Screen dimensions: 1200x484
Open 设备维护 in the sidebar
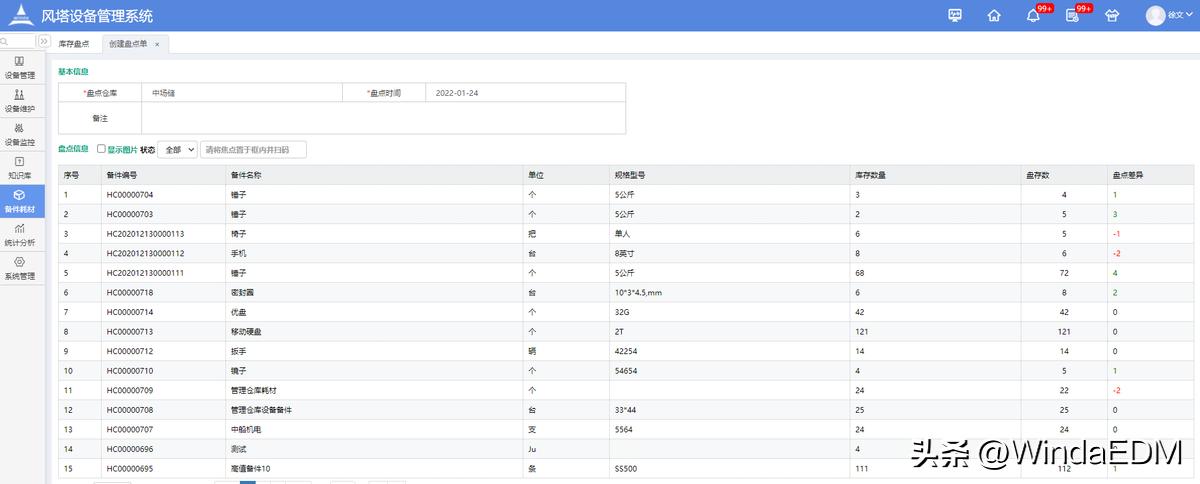[x=20, y=101]
